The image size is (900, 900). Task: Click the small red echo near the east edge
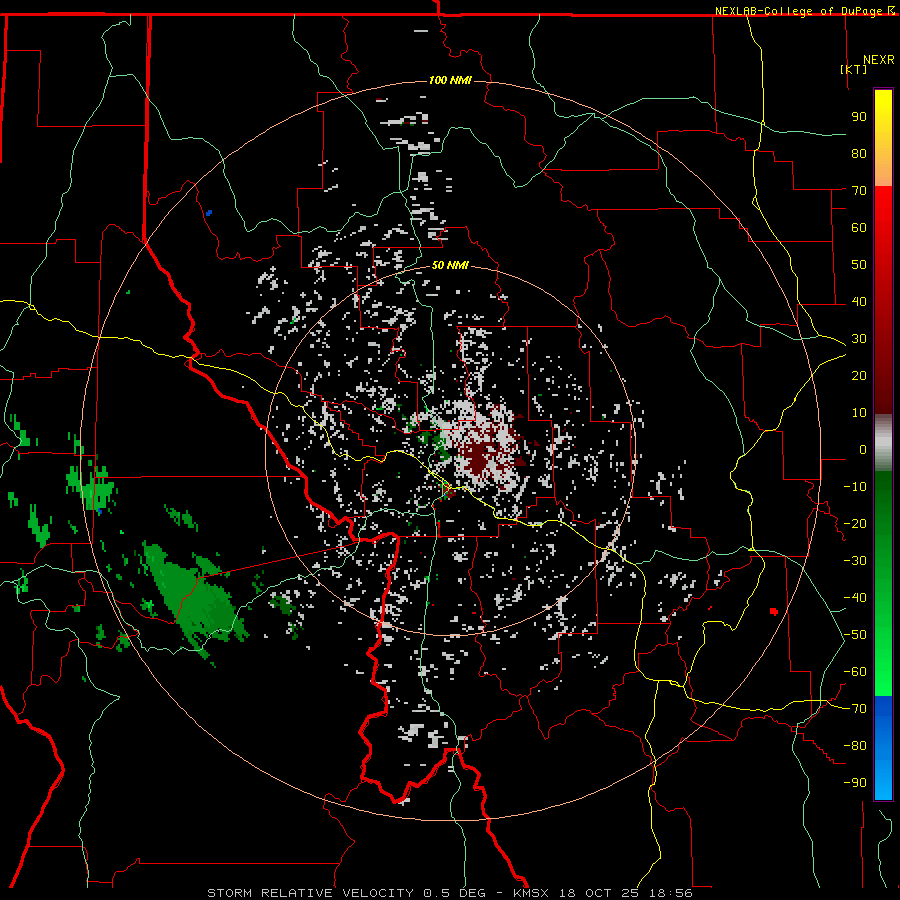tap(774, 611)
